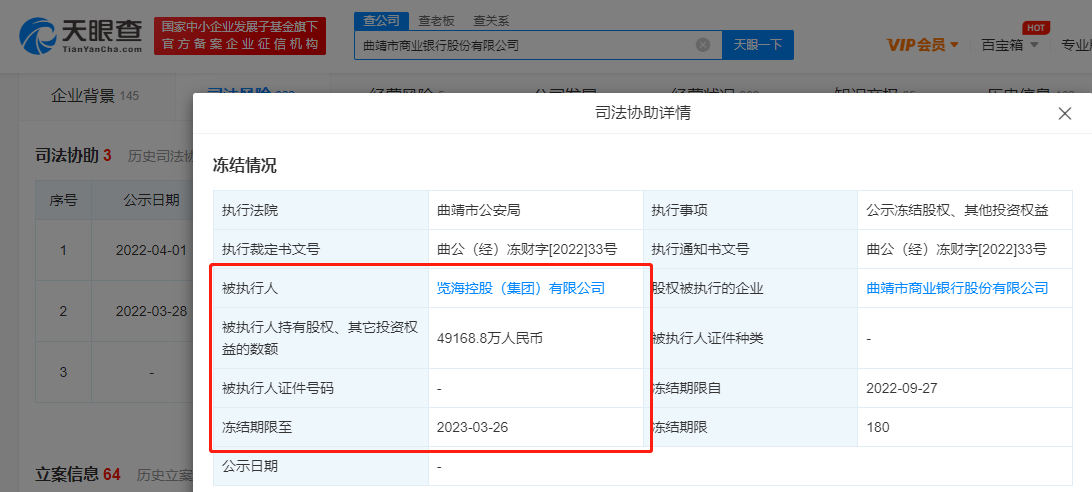Close the 司法协助详情 dialog

point(1064,114)
